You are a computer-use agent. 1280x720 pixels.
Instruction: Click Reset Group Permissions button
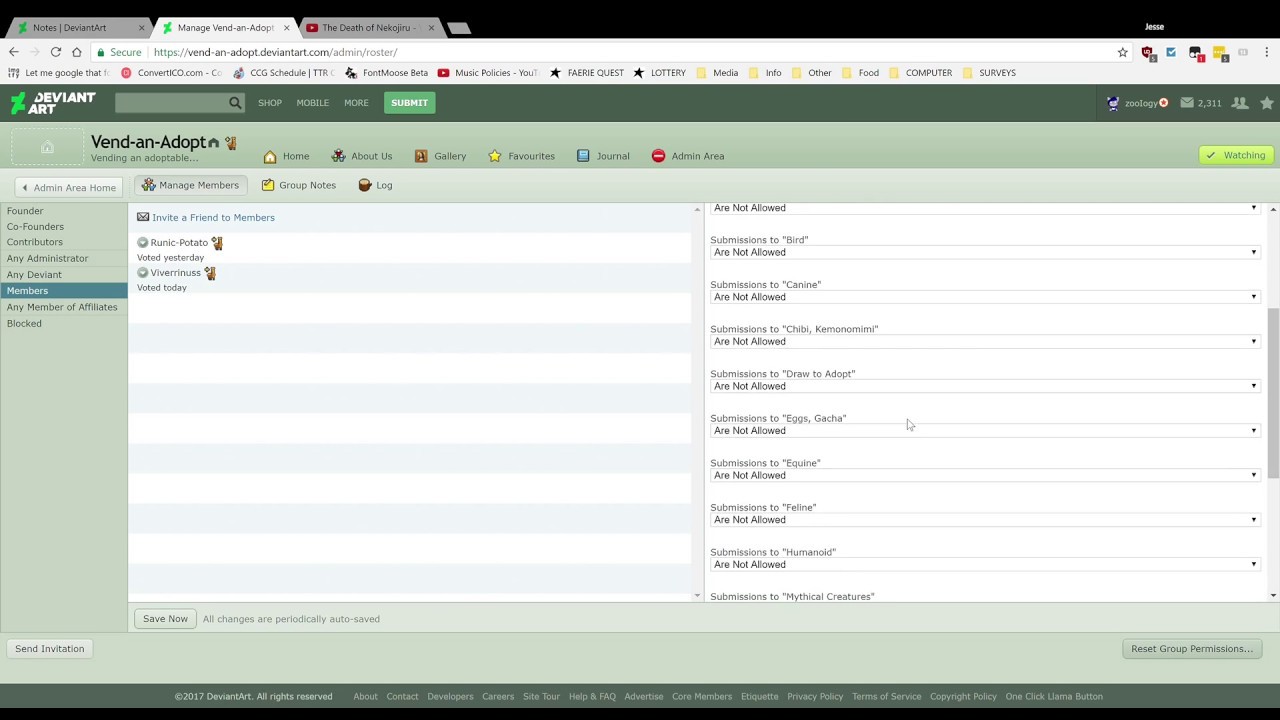[x=1192, y=649]
